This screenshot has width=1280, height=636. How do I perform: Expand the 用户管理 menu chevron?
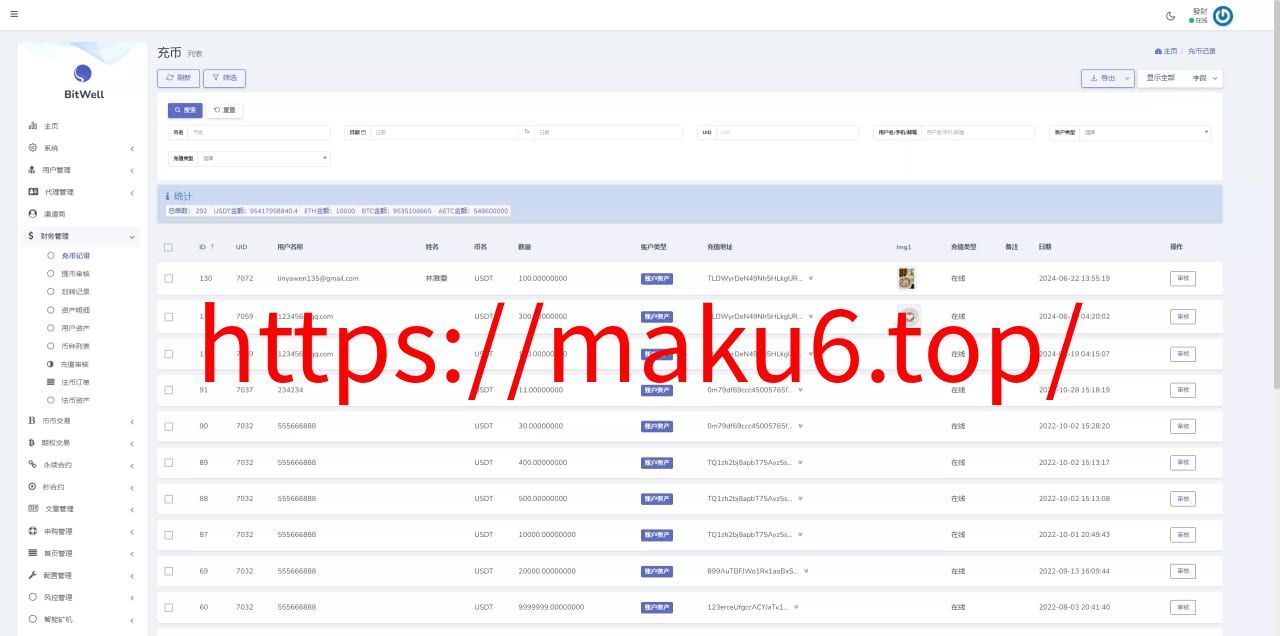click(132, 171)
